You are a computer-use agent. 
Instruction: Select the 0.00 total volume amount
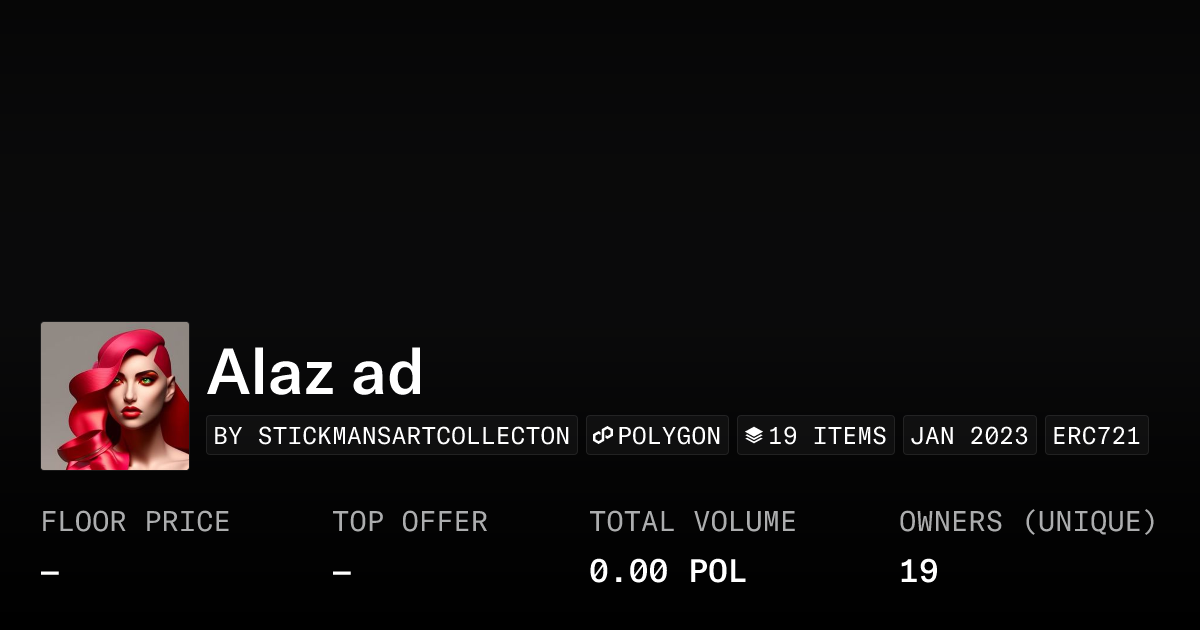click(628, 572)
